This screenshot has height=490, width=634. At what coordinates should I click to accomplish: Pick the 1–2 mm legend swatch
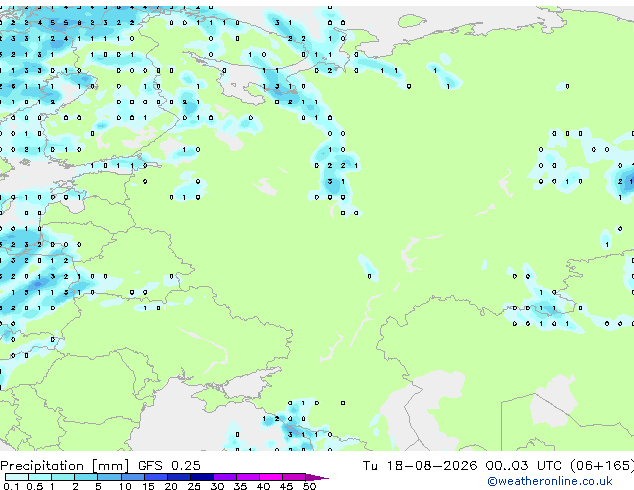pyautogui.click(x=63, y=477)
